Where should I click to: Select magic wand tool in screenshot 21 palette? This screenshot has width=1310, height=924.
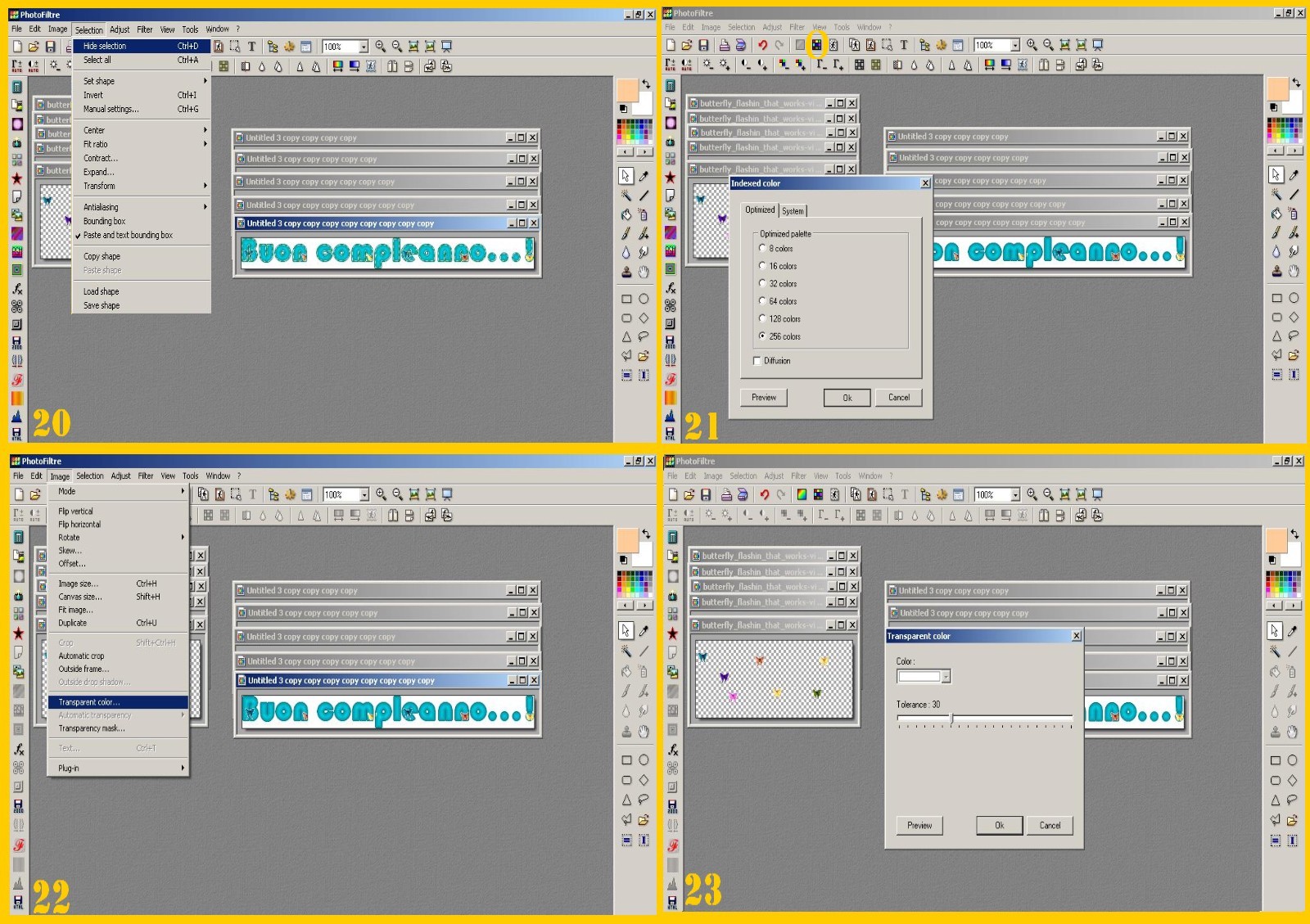pyautogui.click(x=1276, y=195)
